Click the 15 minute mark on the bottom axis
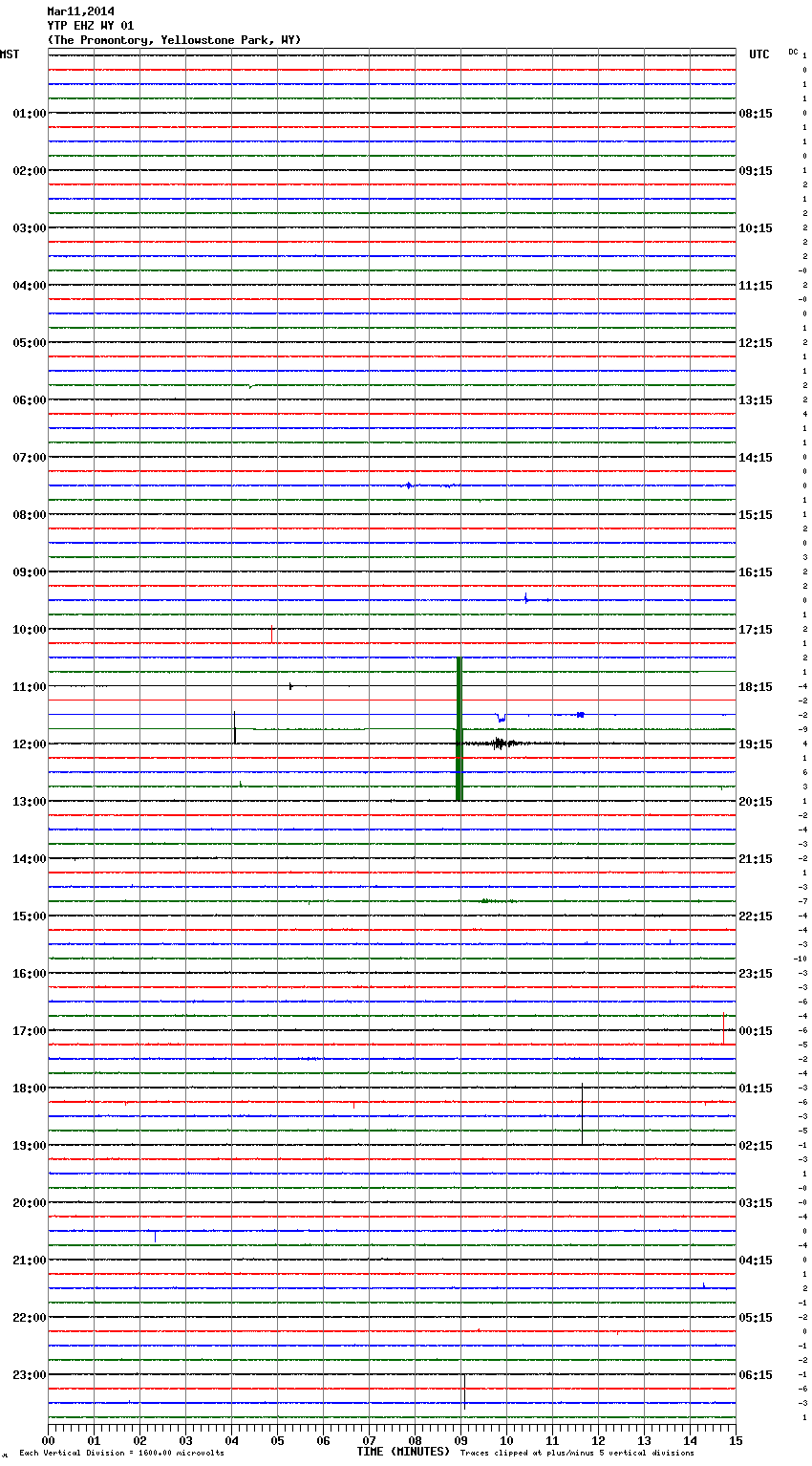 pos(736,1440)
